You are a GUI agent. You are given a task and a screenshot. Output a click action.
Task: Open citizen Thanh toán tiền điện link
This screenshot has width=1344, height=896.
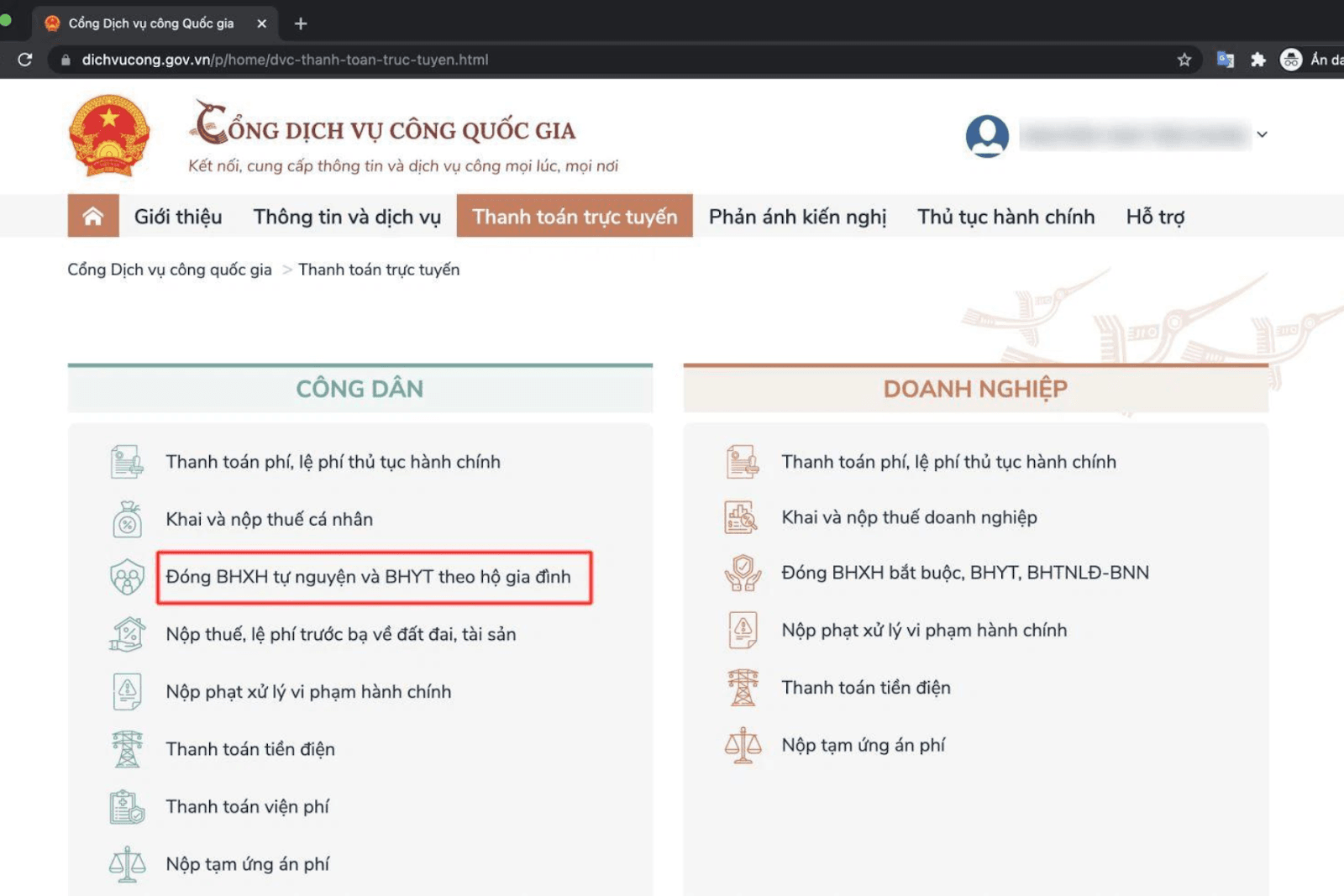(x=250, y=749)
